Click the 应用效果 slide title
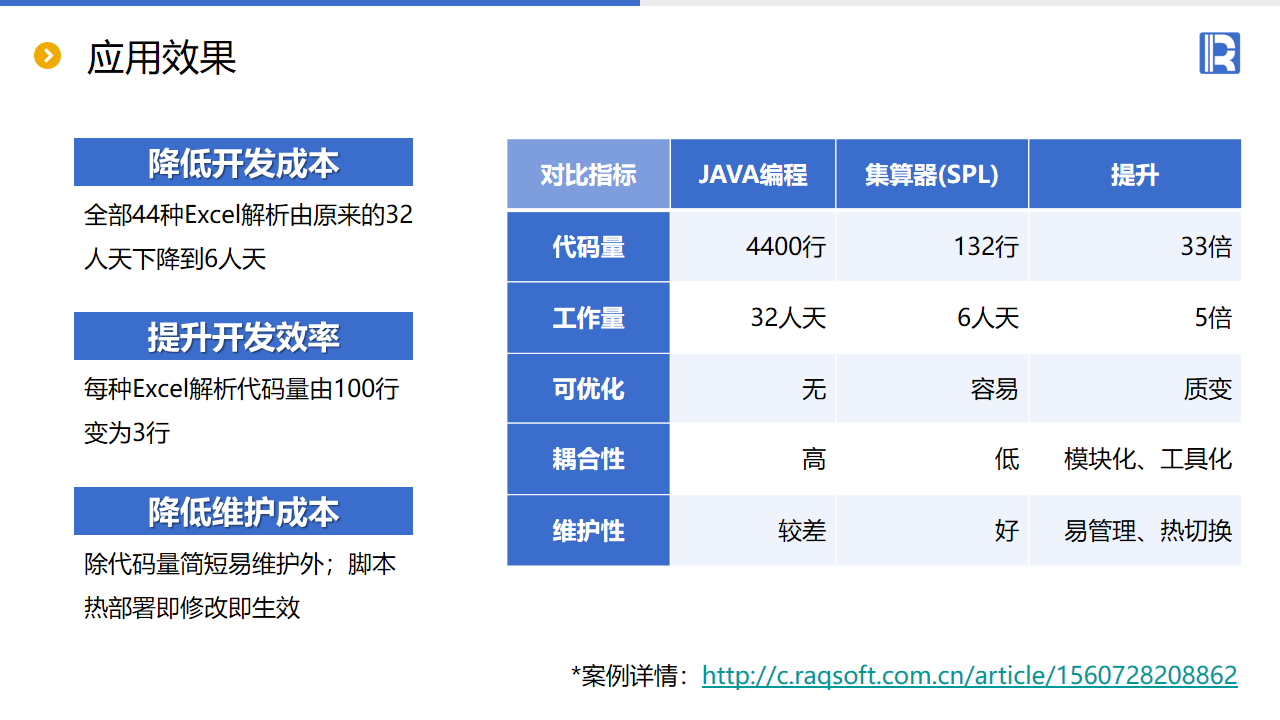The width and height of the screenshot is (1280, 720). click(162, 57)
